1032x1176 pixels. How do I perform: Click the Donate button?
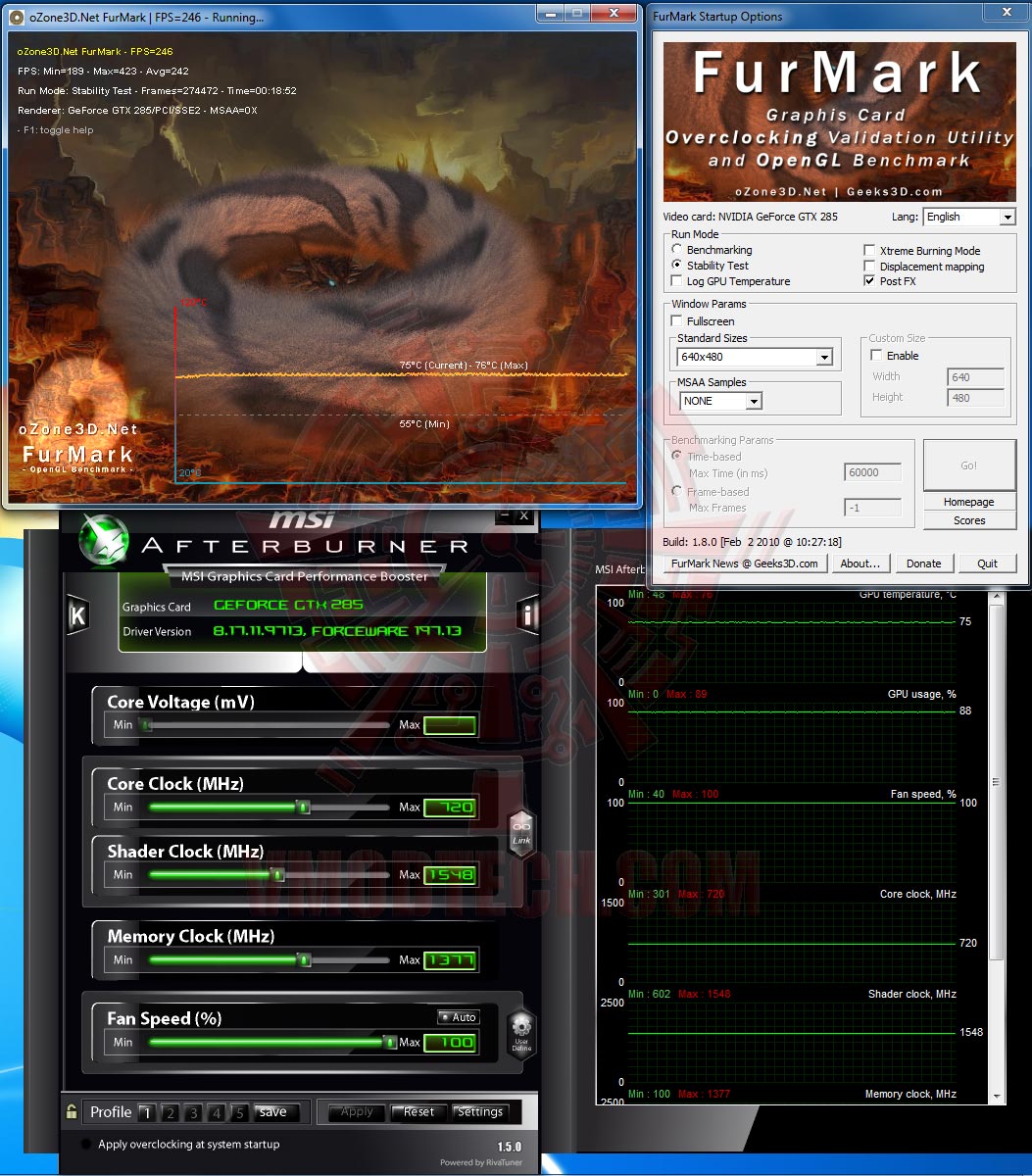coord(923,563)
